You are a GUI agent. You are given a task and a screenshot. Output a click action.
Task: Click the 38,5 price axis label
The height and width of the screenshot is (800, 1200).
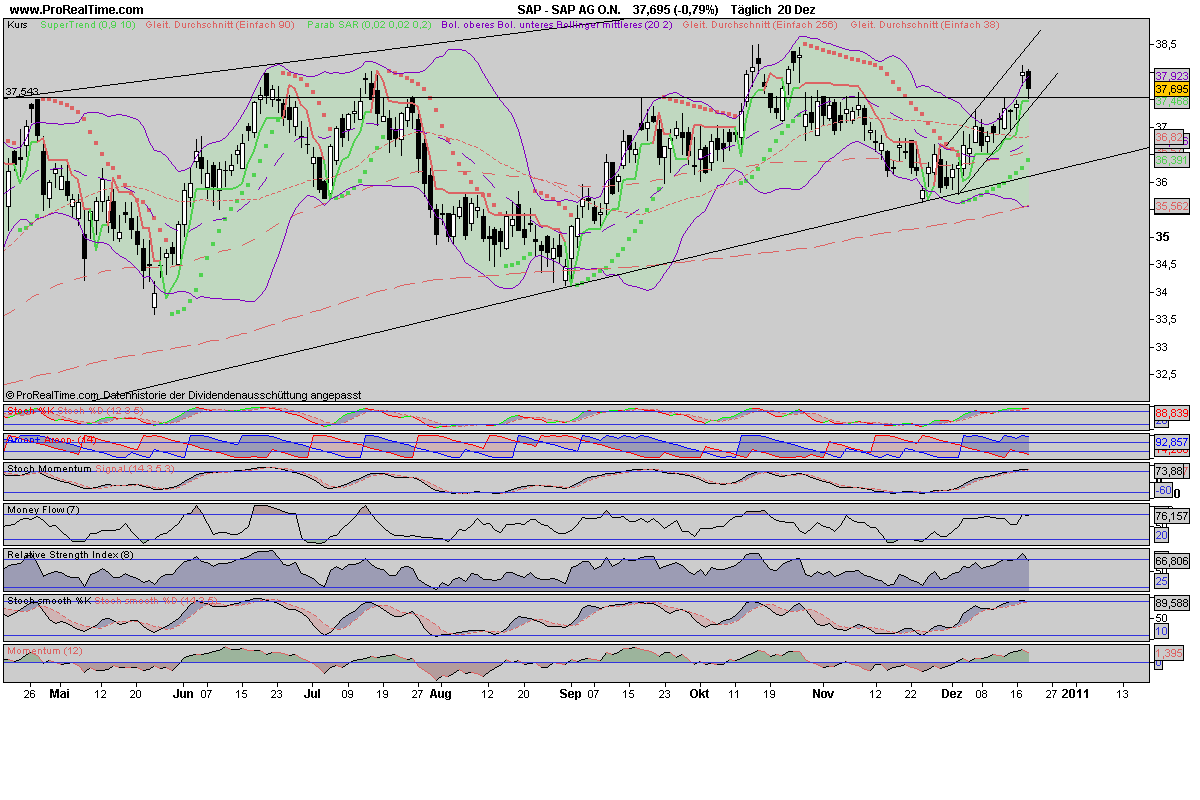[1168, 45]
